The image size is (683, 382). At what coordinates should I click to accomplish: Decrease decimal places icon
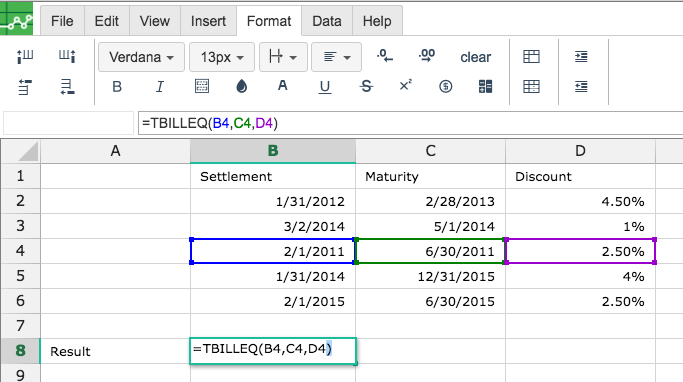tap(385, 56)
